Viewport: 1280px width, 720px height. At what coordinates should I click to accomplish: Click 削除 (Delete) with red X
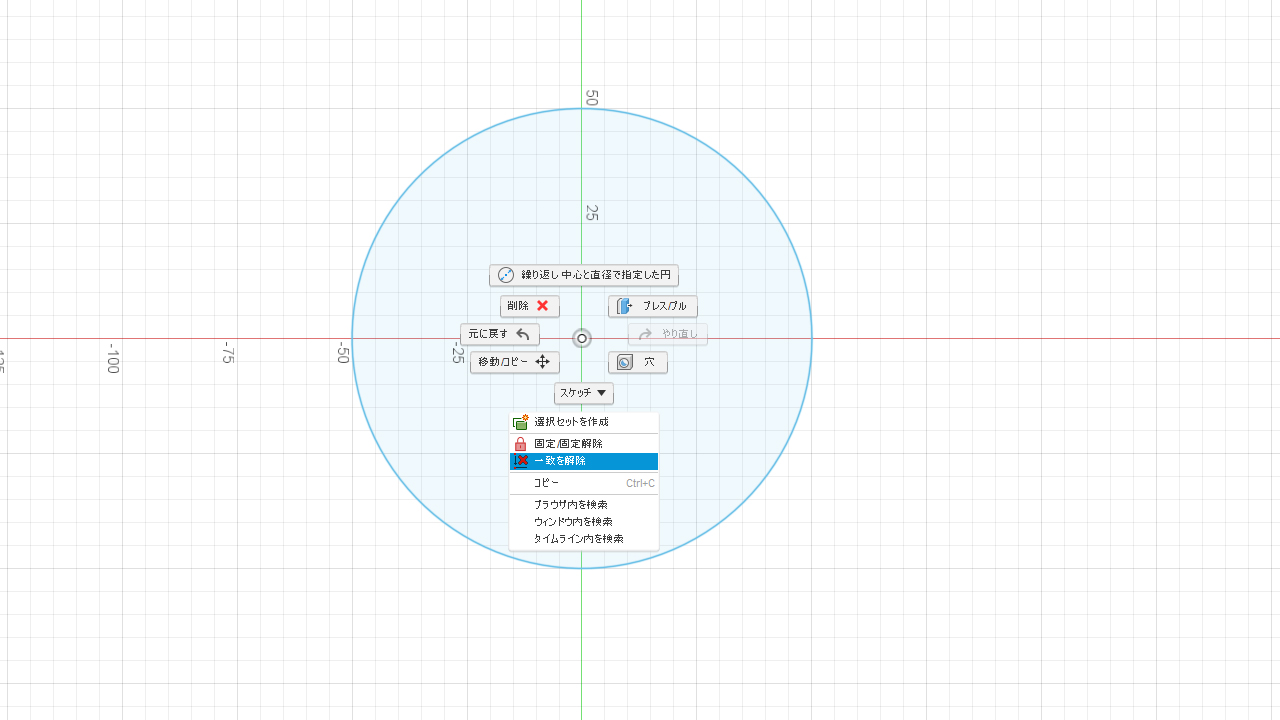(529, 306)
